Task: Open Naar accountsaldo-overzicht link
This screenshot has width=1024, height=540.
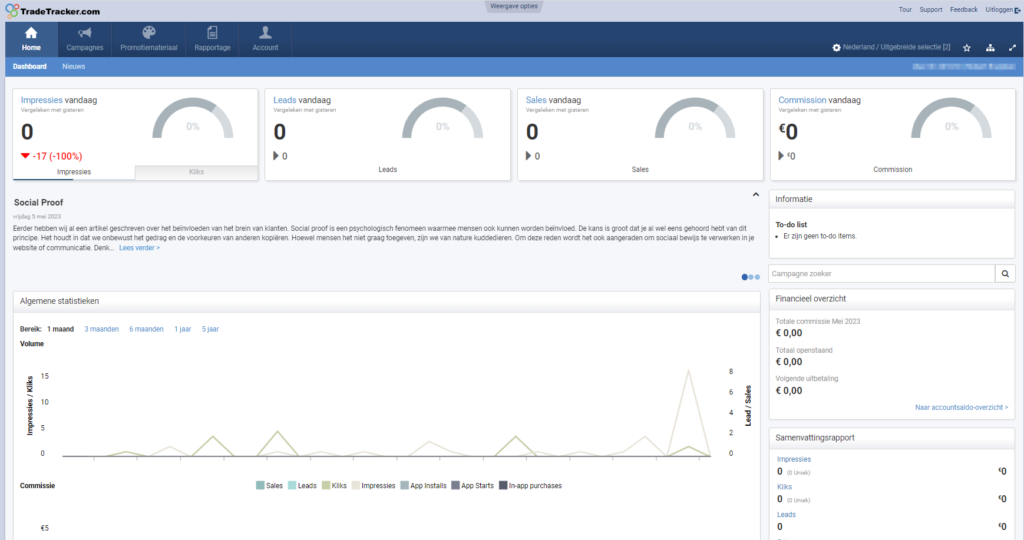Action: [961, 408]
